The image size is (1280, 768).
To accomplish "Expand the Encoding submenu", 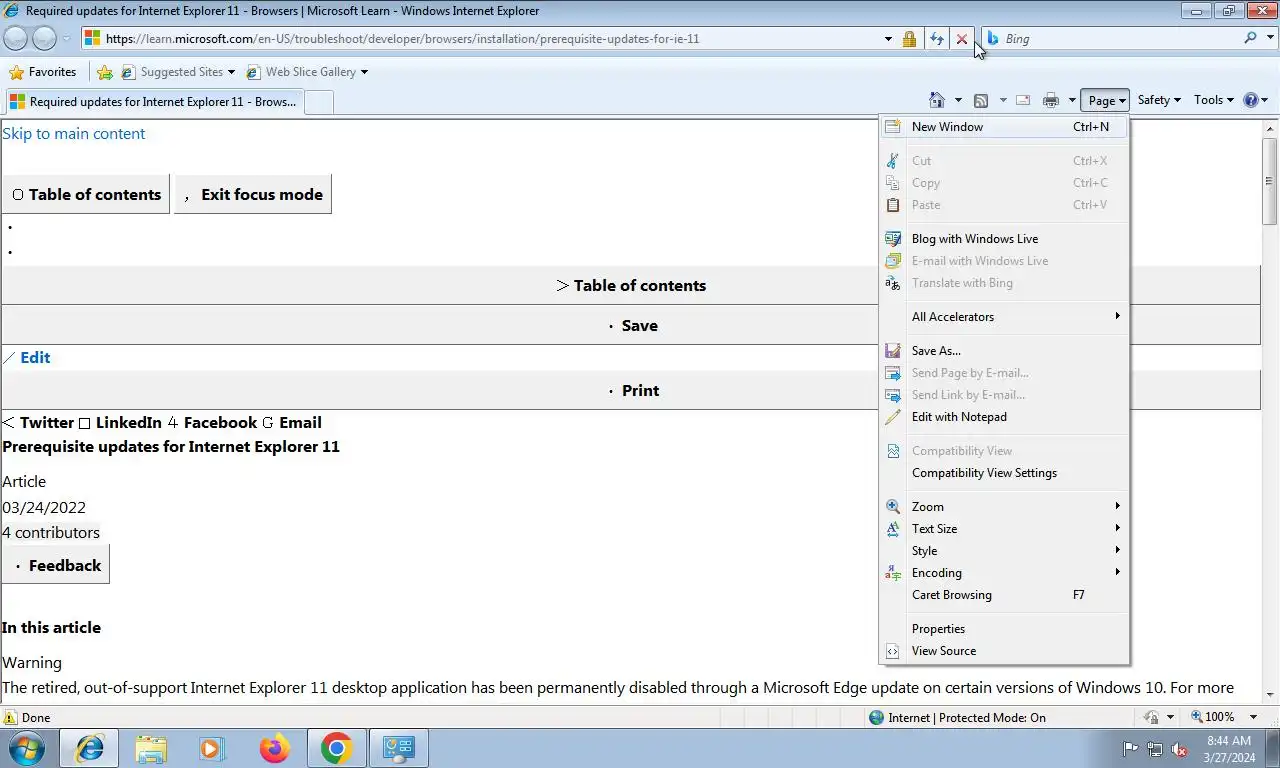I will (x=1004, y=573).
